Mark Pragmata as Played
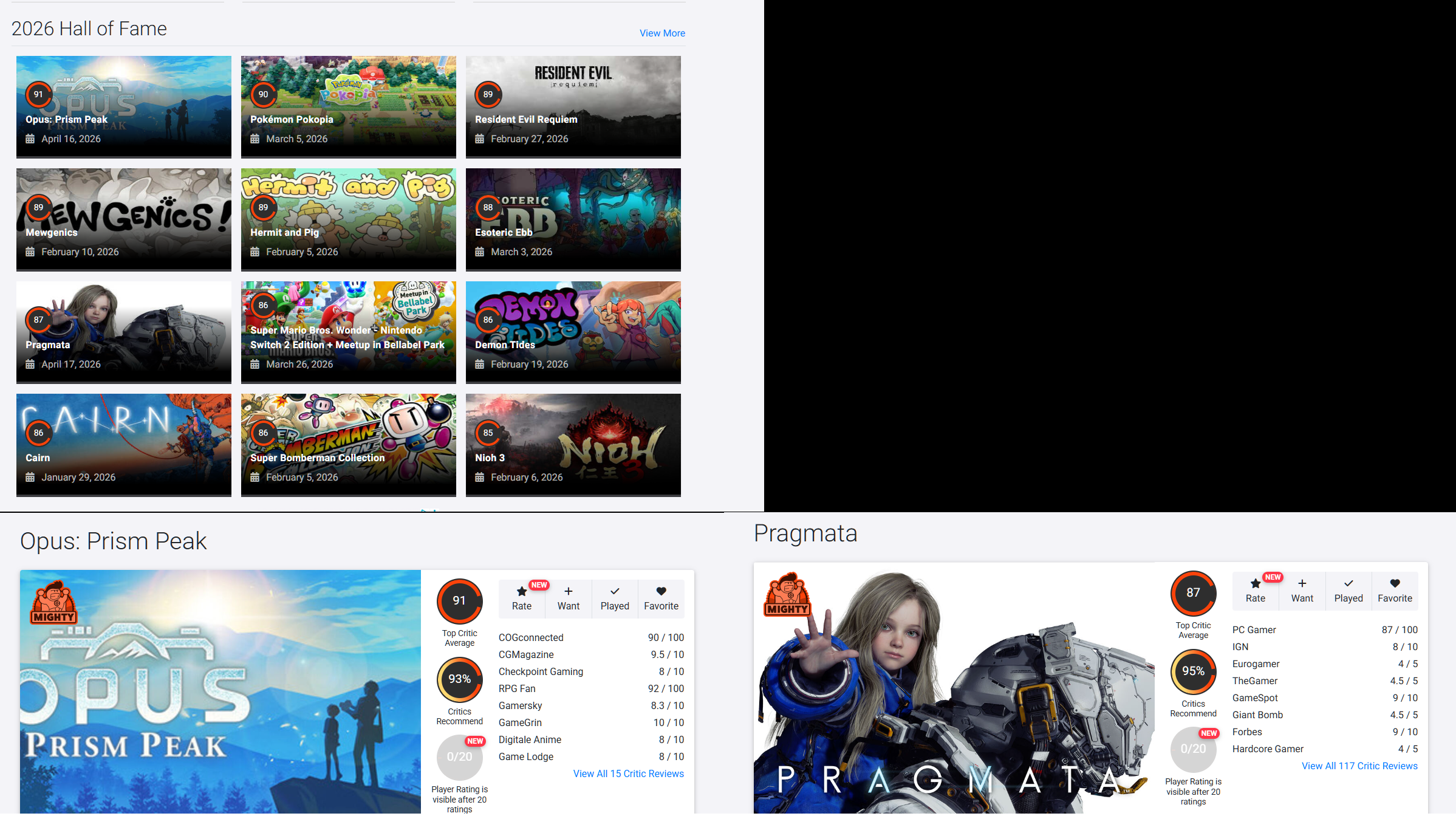This screenshot has width=1456, height=816. click(x=1348, y=590)
